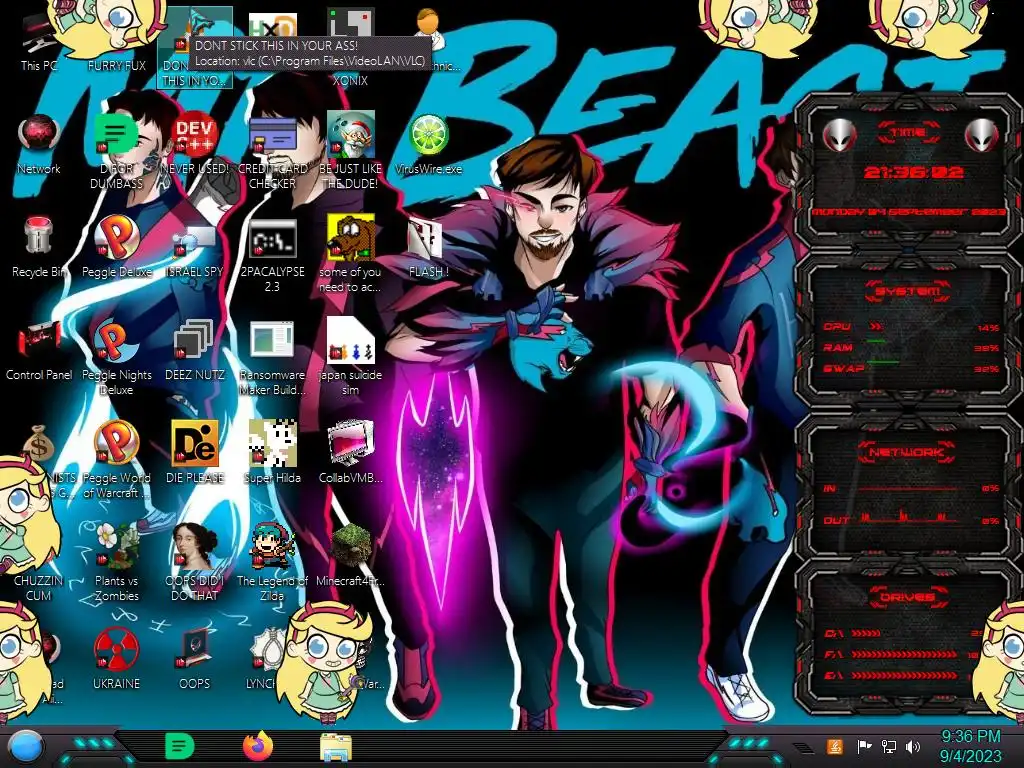The image size is (1024, 768).
Task: Open the Minecraft4Fr grass block icon
Action: 350,555
